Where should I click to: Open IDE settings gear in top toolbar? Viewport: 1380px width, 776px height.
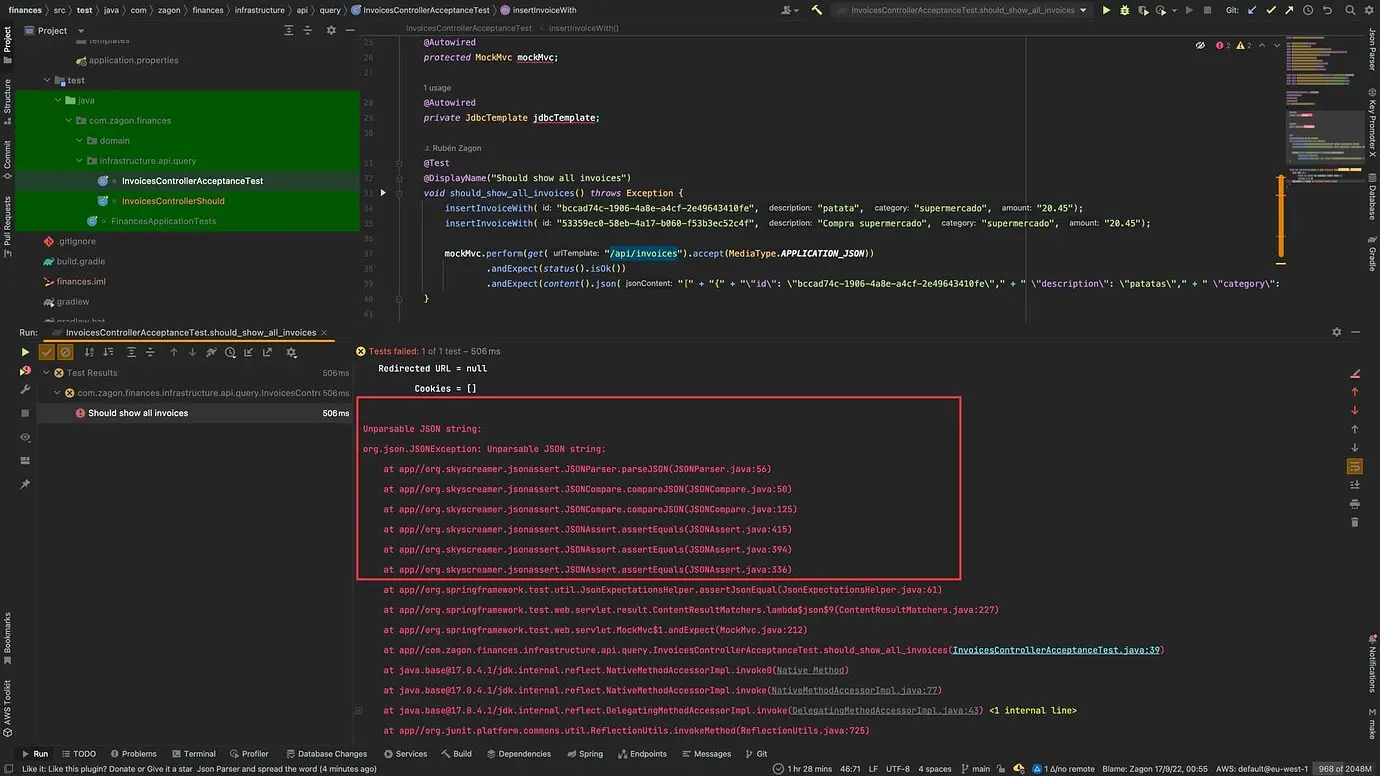(x=1371, y=10)
